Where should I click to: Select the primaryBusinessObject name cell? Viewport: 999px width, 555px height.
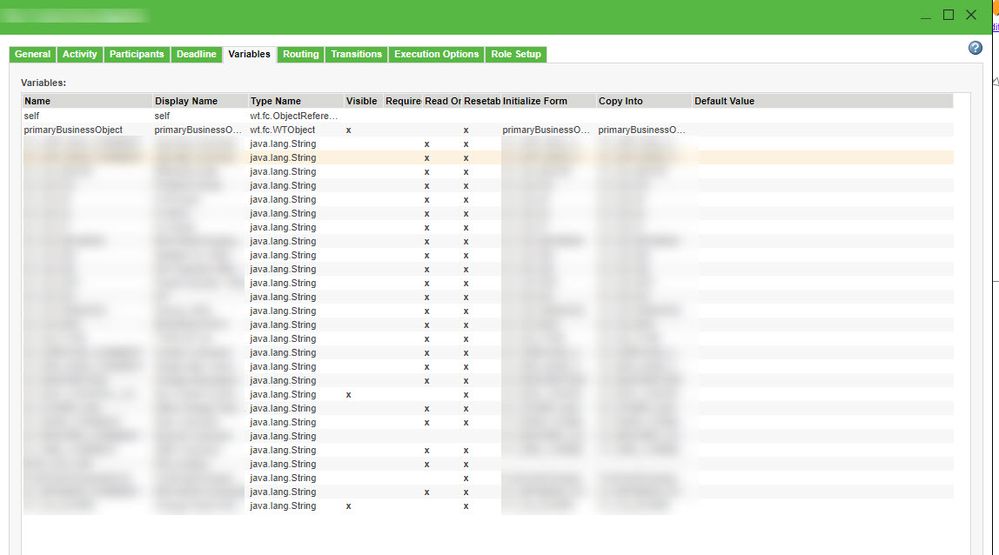click(x=73, y=130)
